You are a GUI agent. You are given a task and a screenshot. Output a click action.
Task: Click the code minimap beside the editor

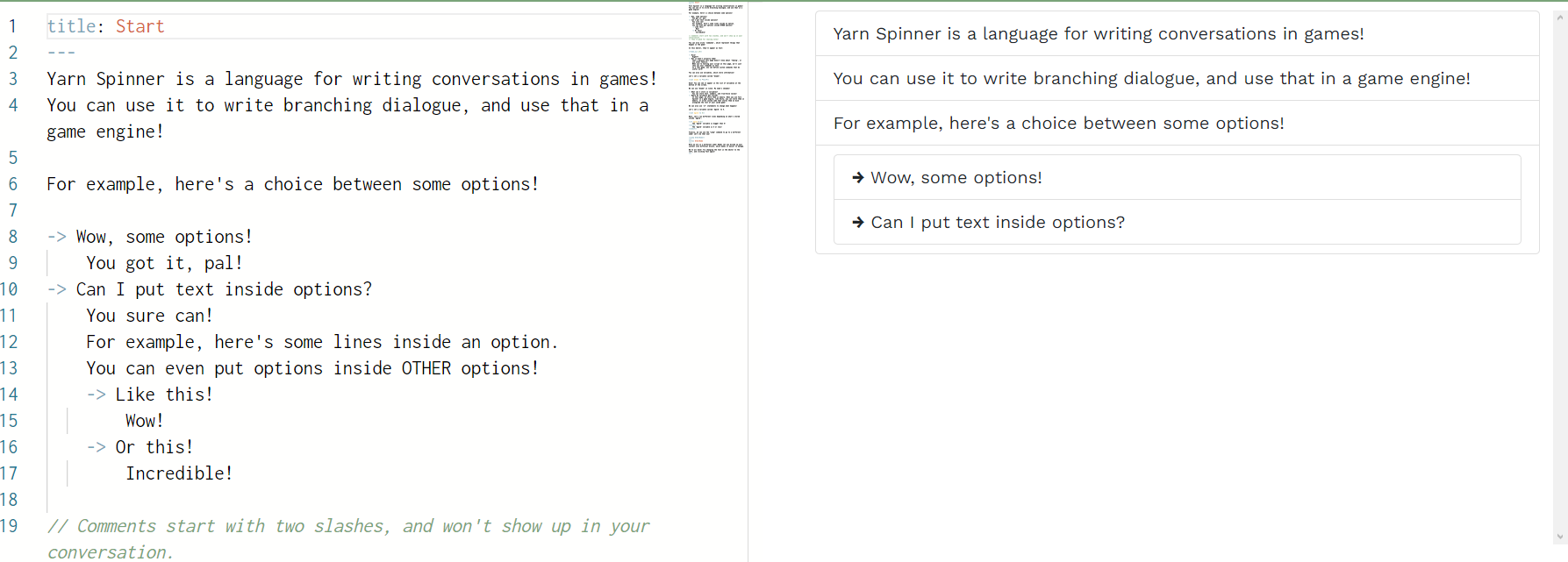coord(713,75)
